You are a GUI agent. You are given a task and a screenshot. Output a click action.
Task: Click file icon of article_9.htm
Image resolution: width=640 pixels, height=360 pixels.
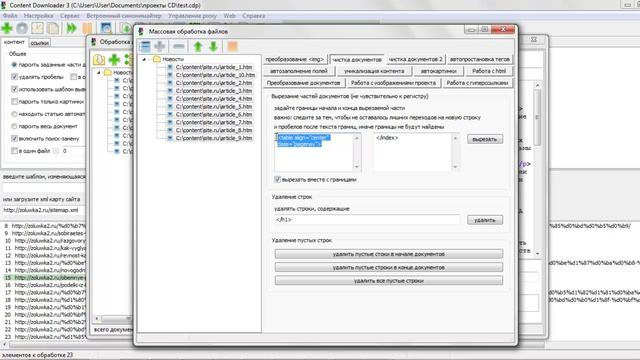point(170,138)
